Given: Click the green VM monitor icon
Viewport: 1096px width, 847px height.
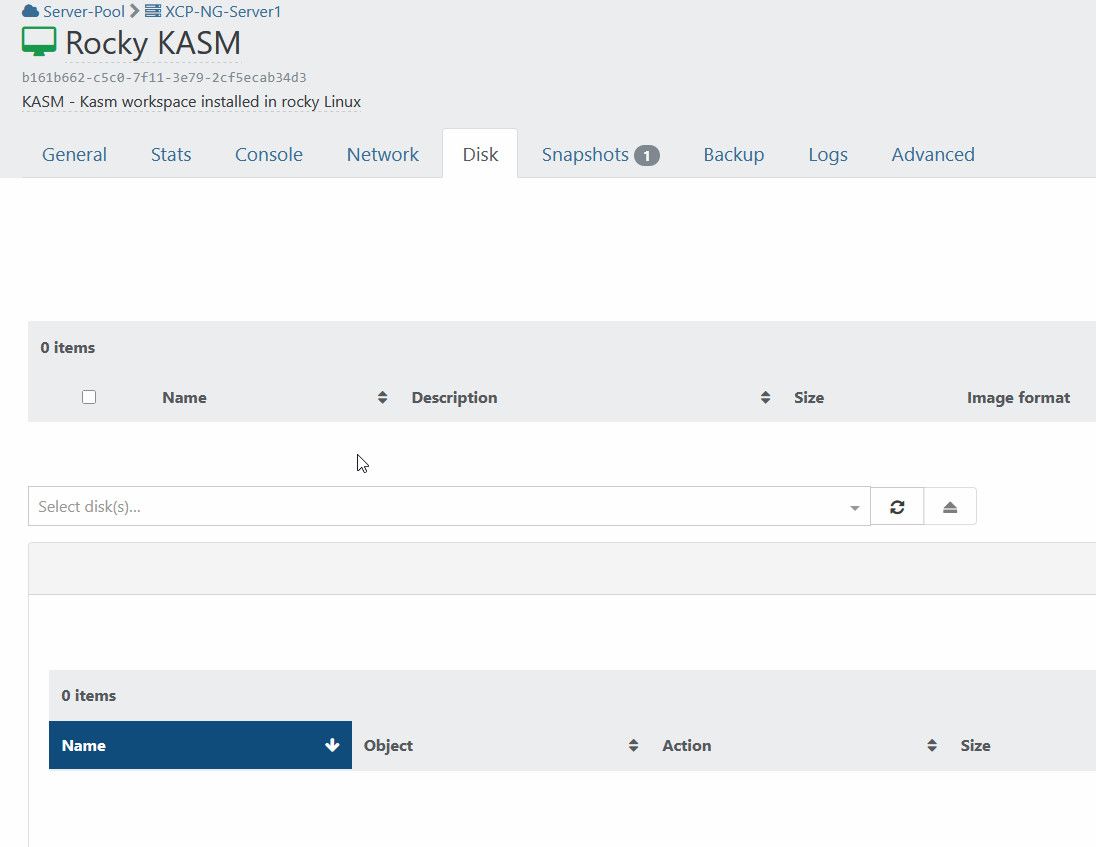Looking at the screenshot, I should click(x=39, y=42).
